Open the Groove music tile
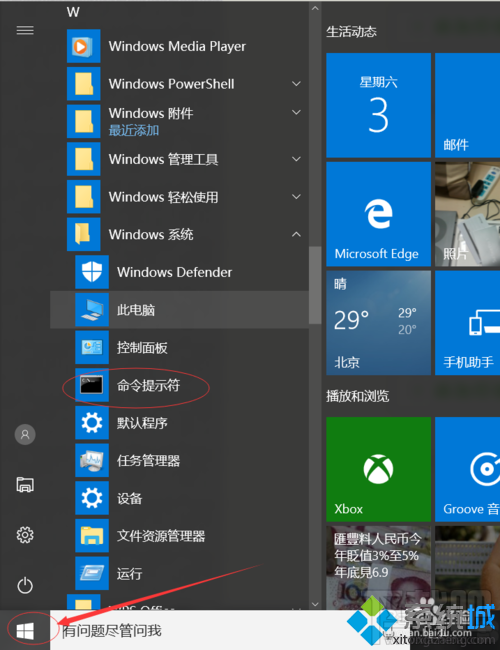The width and height of the screenshot is (500, 650). (467, 469)
